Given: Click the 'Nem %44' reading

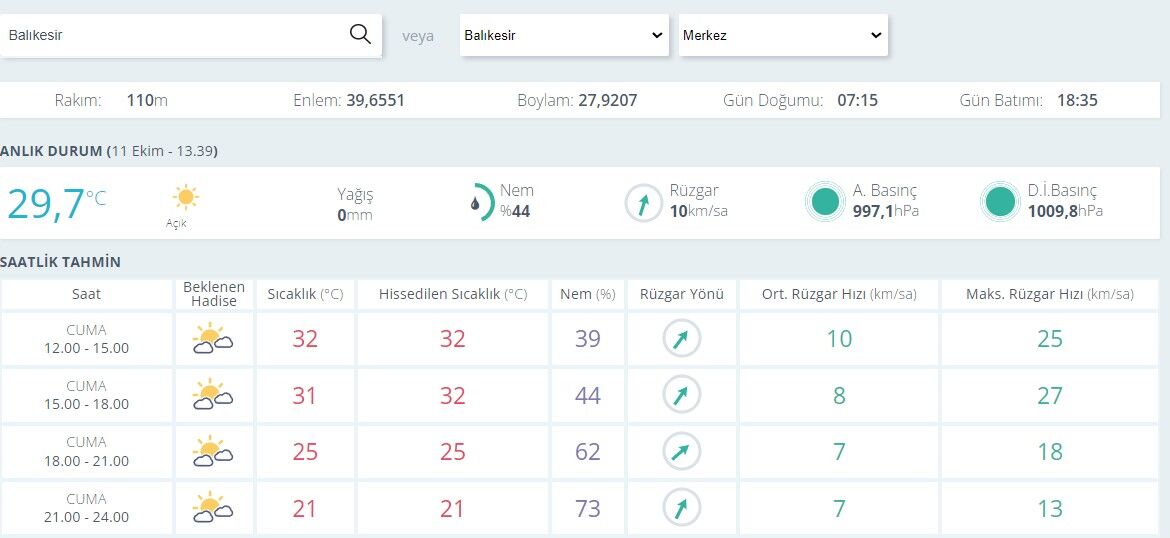Looking at the screenshot, I should click(516, 201).
